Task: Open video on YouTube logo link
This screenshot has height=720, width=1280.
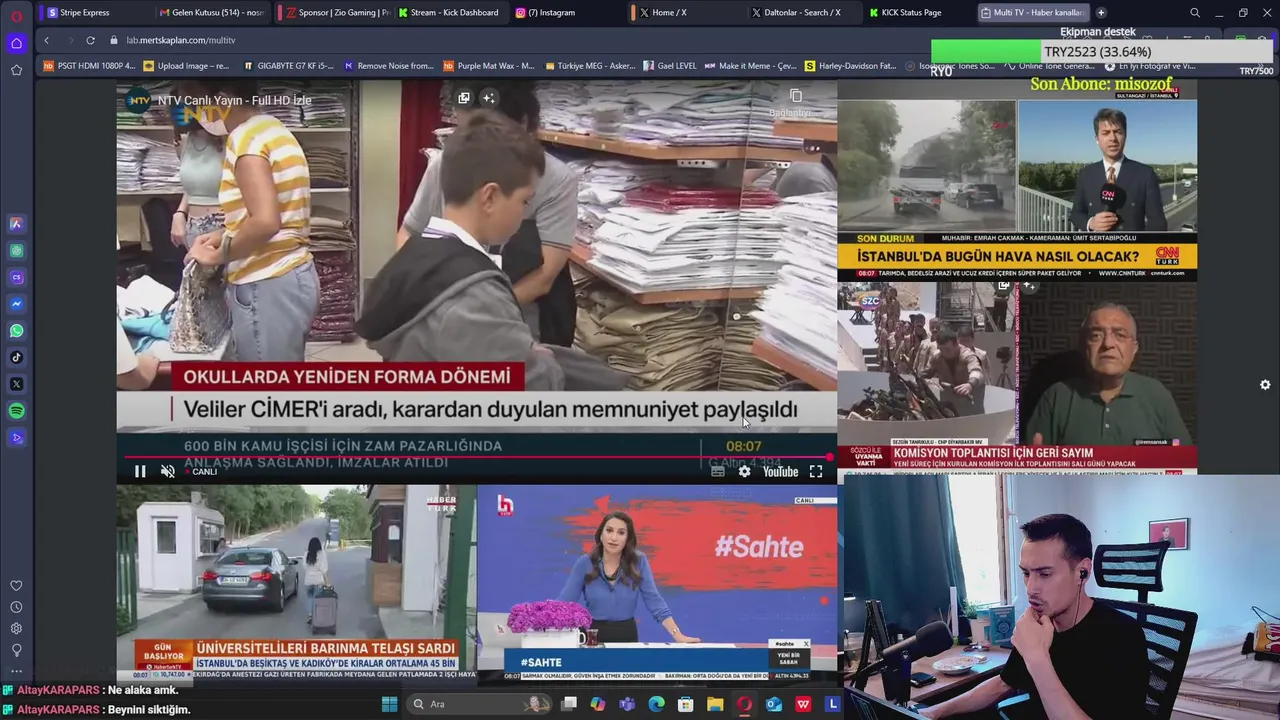Action: [780, 472]
